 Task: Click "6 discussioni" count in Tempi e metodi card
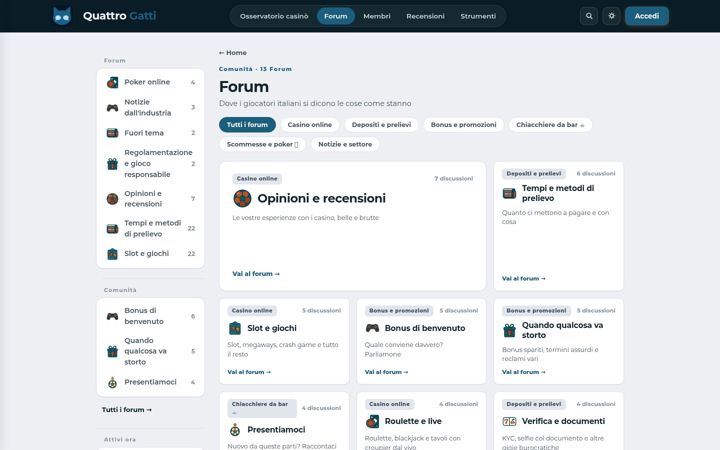[596, 174]
